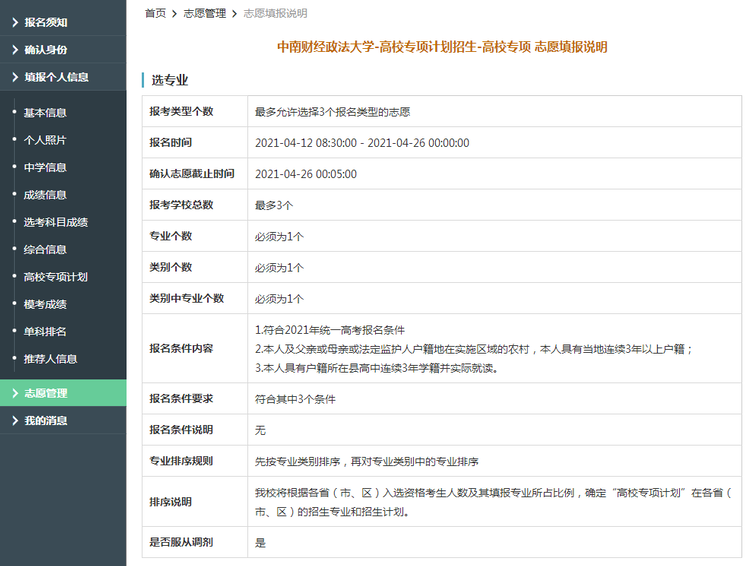
Task: Select 选考科目成绩 in the sidebar
Action: click(56, 222)
